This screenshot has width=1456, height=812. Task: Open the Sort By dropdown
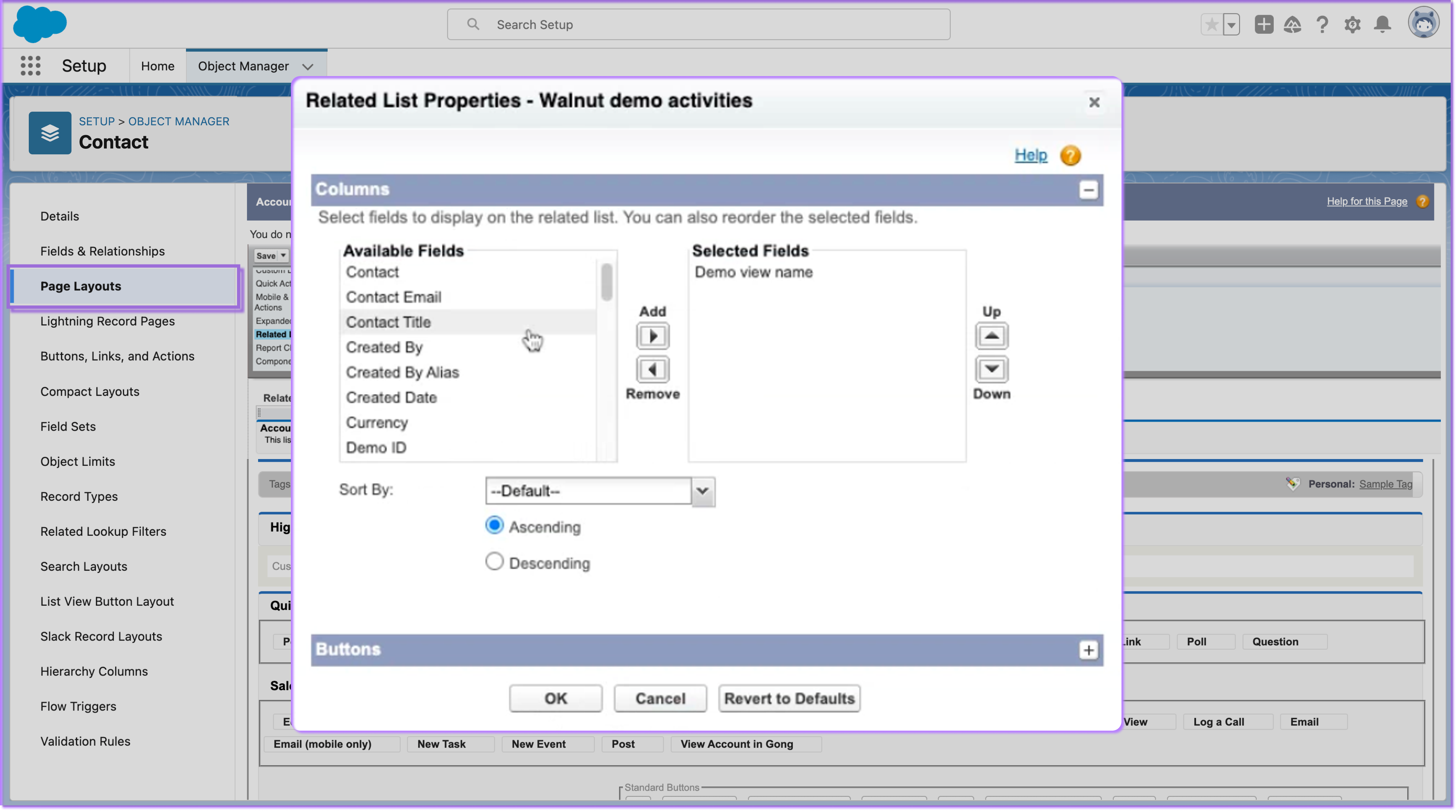point(600,491)
